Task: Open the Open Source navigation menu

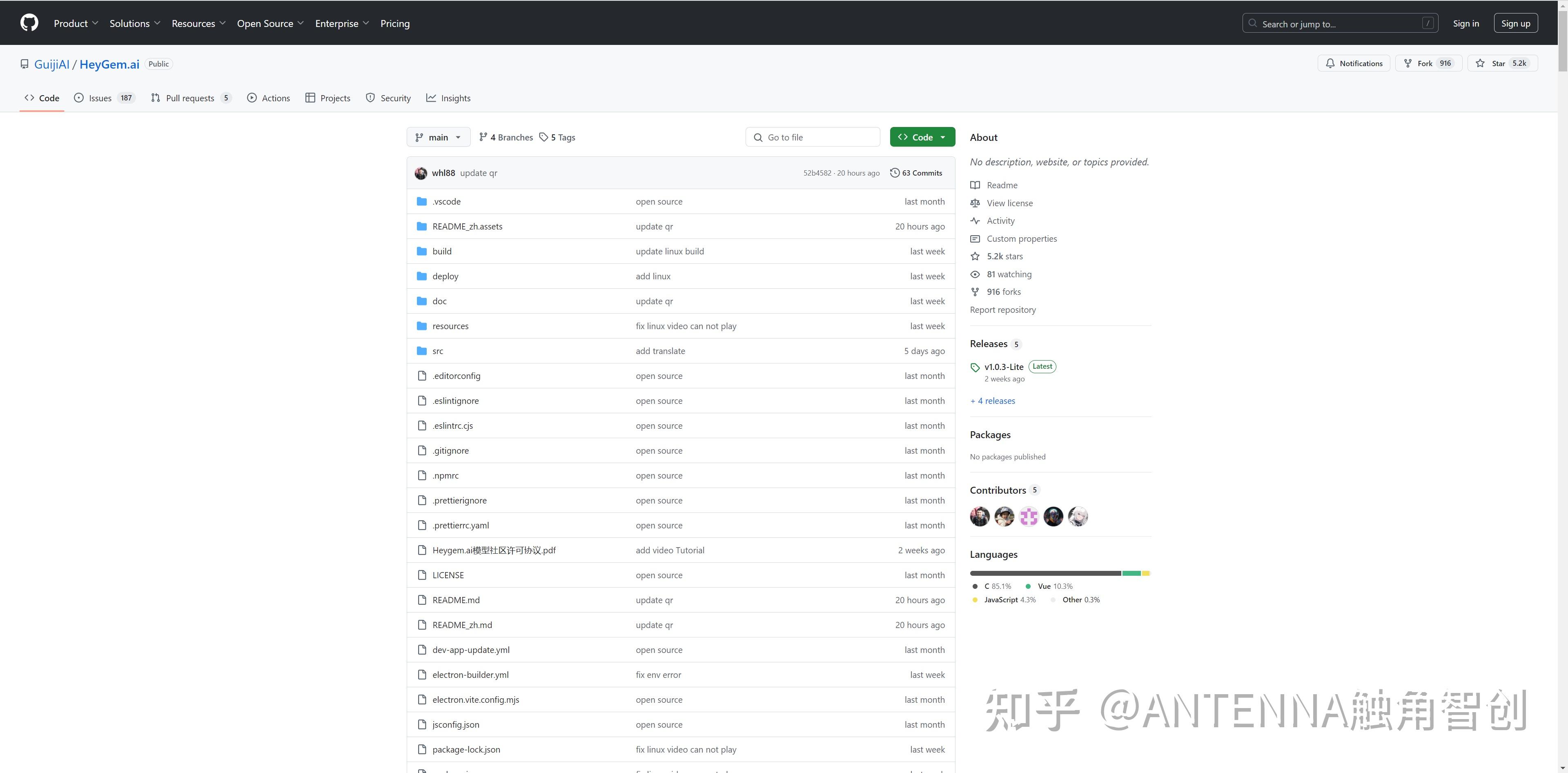Action: (269, 23)
